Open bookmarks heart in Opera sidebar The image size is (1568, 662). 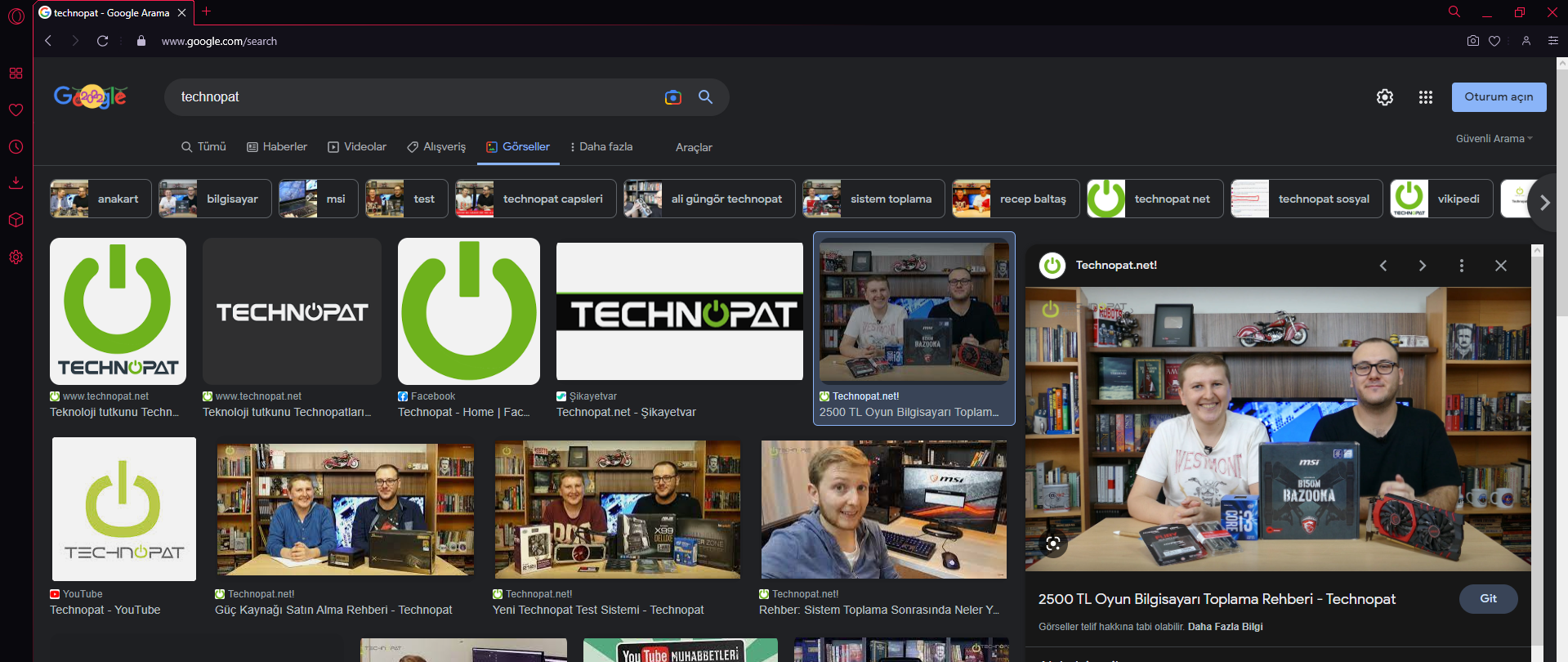click(x=16, y=110)
